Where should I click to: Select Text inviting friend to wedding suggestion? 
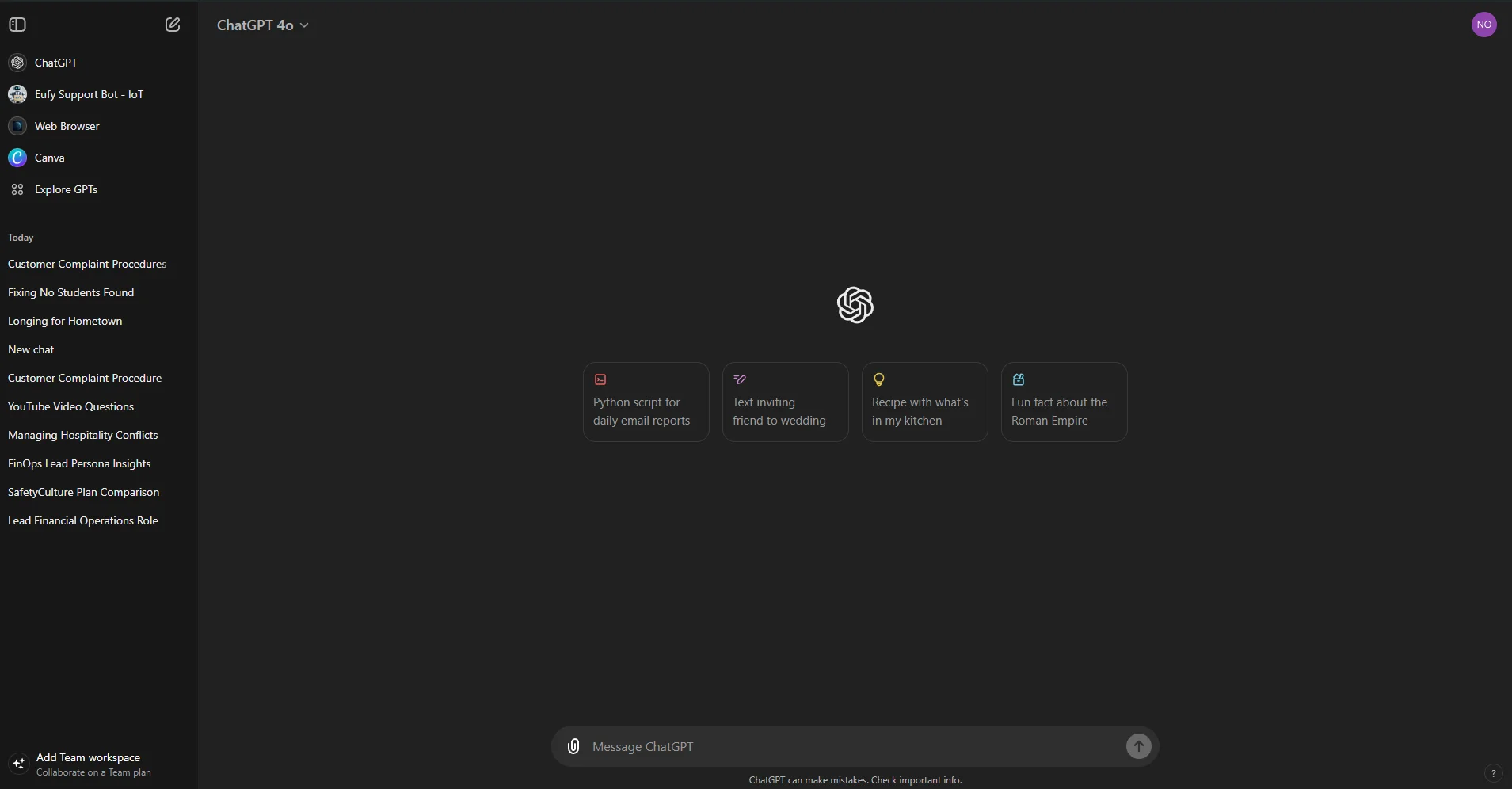(x=785, y=402)
